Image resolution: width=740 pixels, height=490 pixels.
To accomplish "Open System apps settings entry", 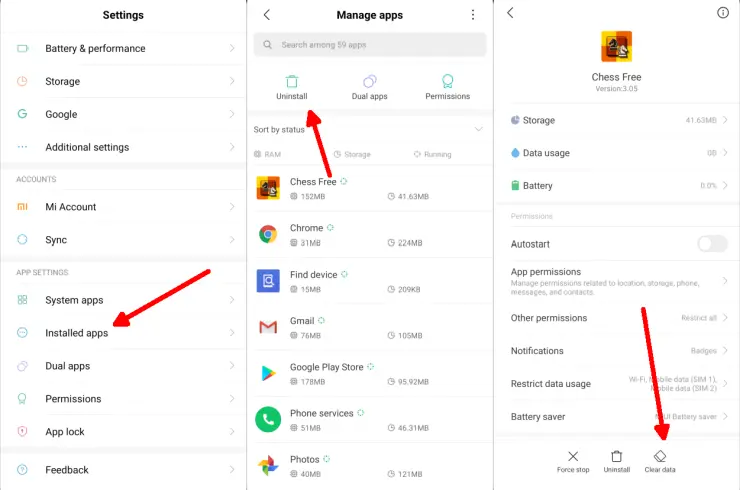I will pos(124,300).
